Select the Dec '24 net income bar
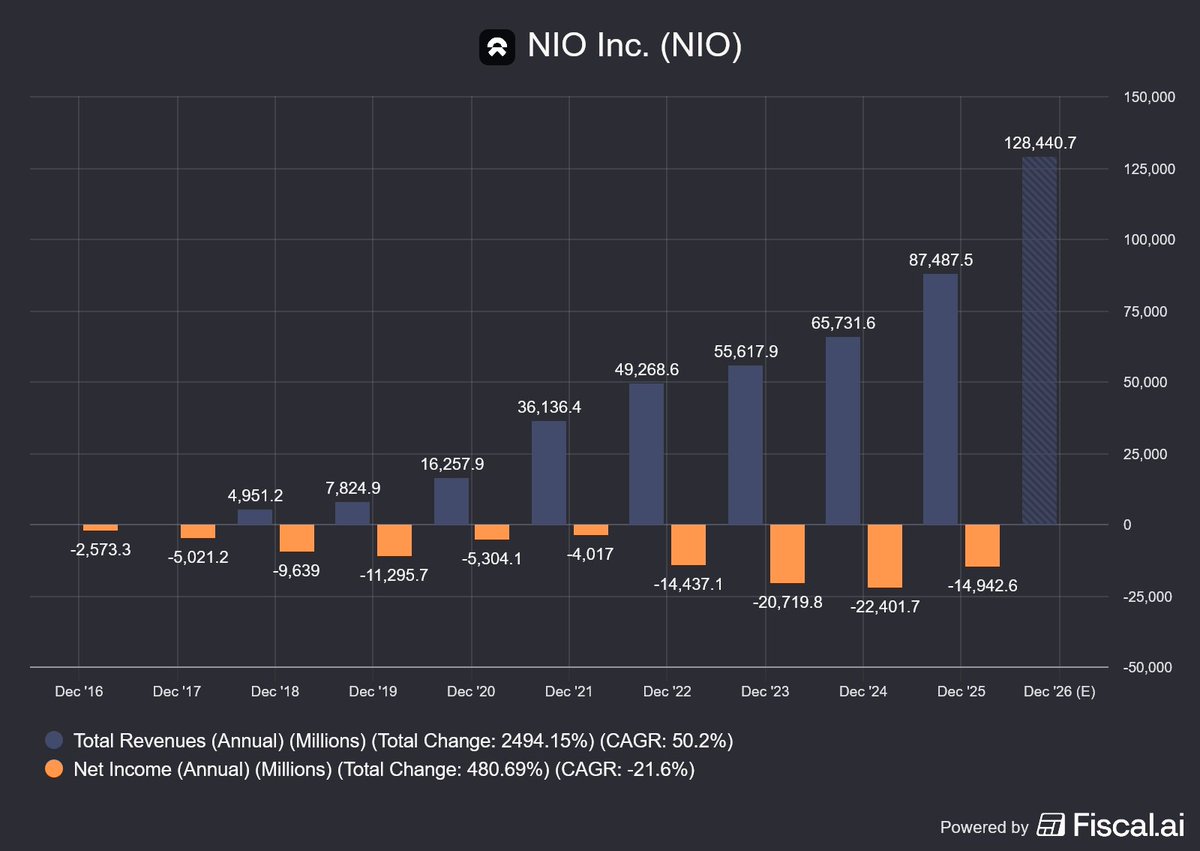 click(885, 556)
